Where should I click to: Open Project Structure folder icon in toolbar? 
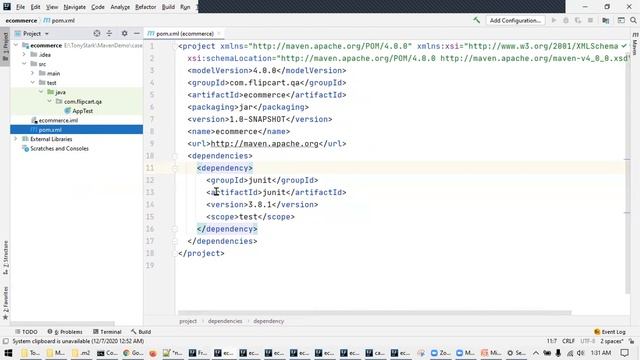(606, 20)
